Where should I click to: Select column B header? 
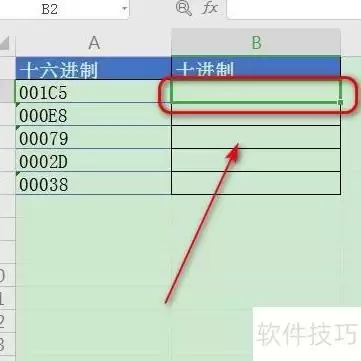[x=256, y=43]
